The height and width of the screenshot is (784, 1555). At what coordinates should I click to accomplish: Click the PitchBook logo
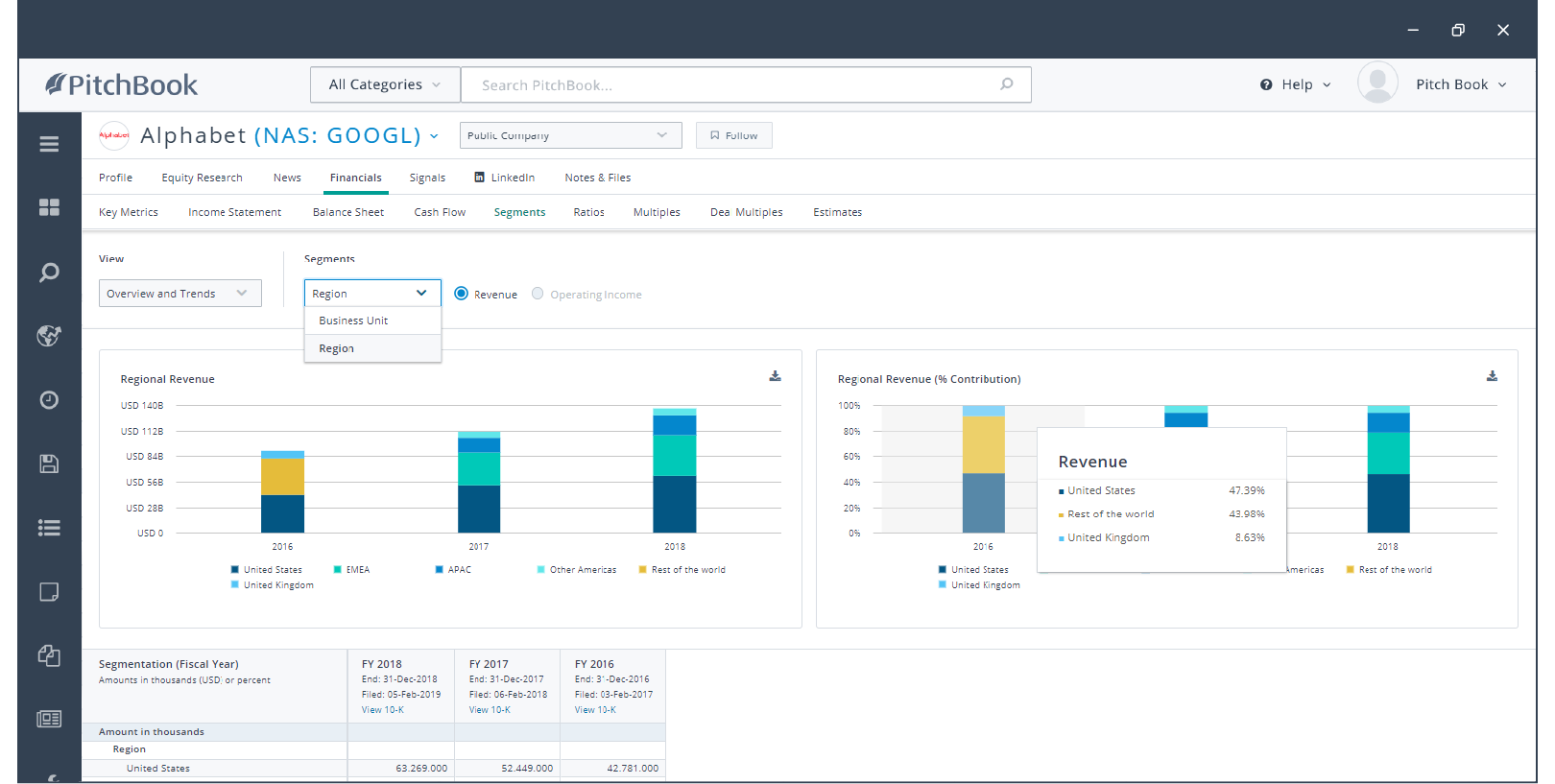122,84
